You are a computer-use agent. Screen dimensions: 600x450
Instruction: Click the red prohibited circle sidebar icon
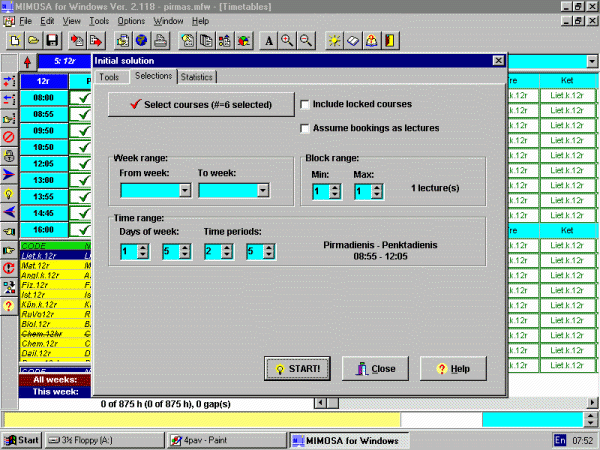9,137
